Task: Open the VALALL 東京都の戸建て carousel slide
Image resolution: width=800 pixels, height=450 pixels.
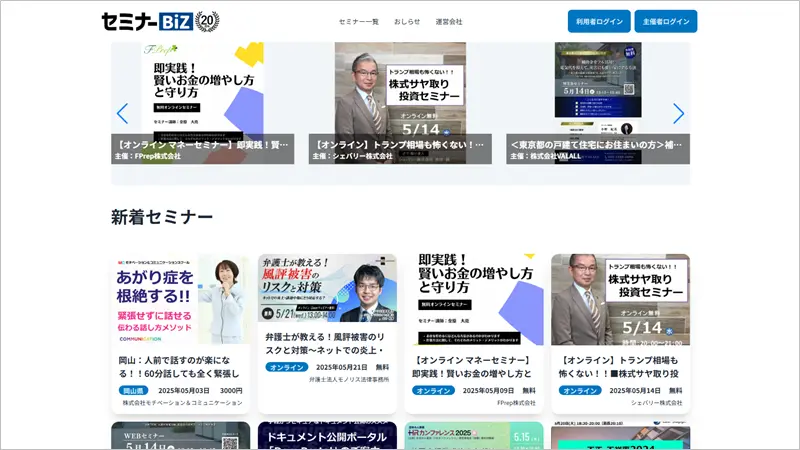Action: tap(598, 100)
